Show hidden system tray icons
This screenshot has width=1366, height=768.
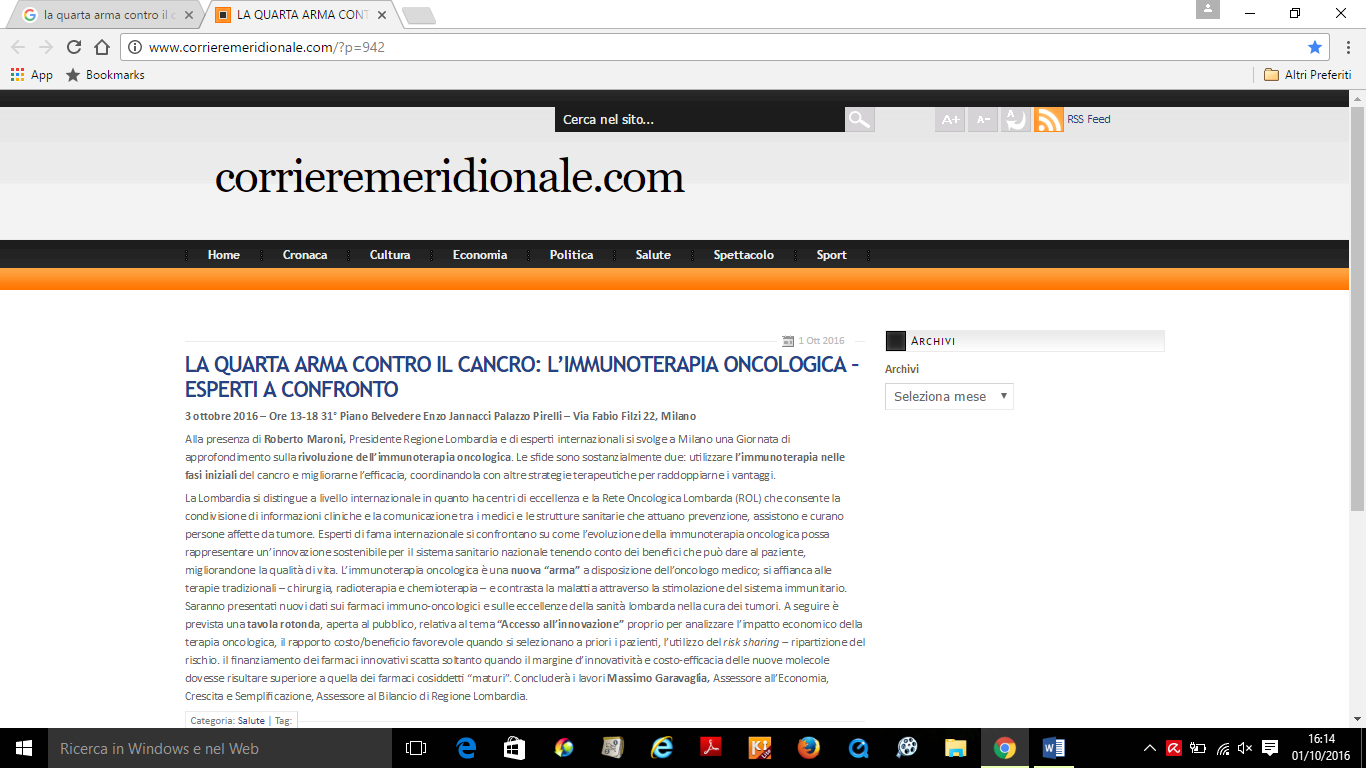pyautogui.click(x=1150, y=748)
